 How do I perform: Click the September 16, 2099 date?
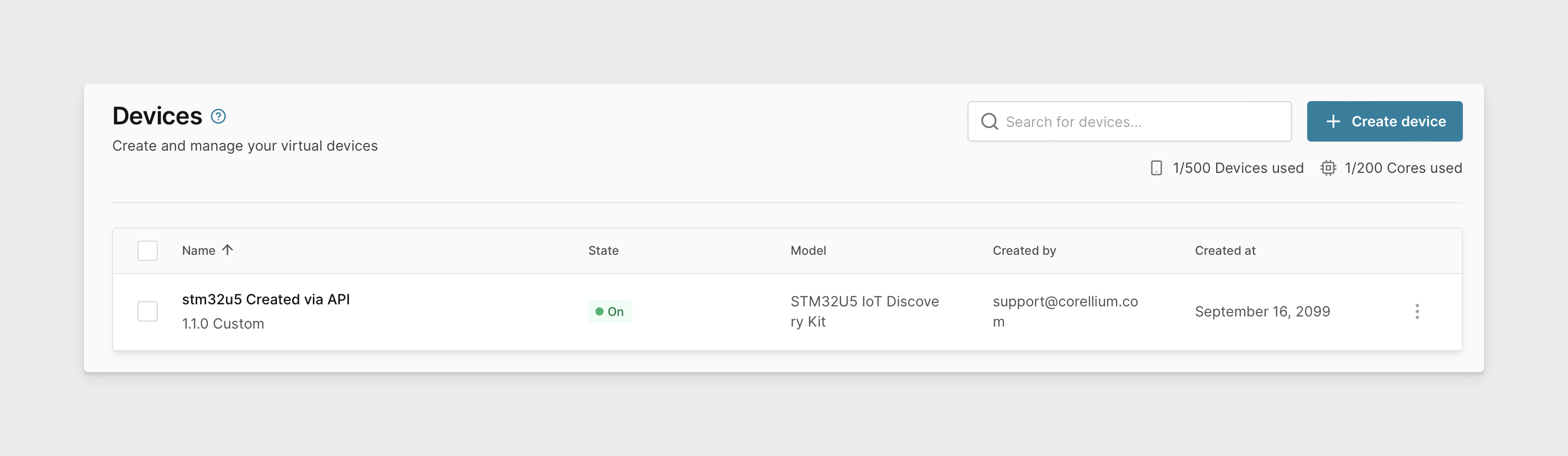[x=1262, y=312]
